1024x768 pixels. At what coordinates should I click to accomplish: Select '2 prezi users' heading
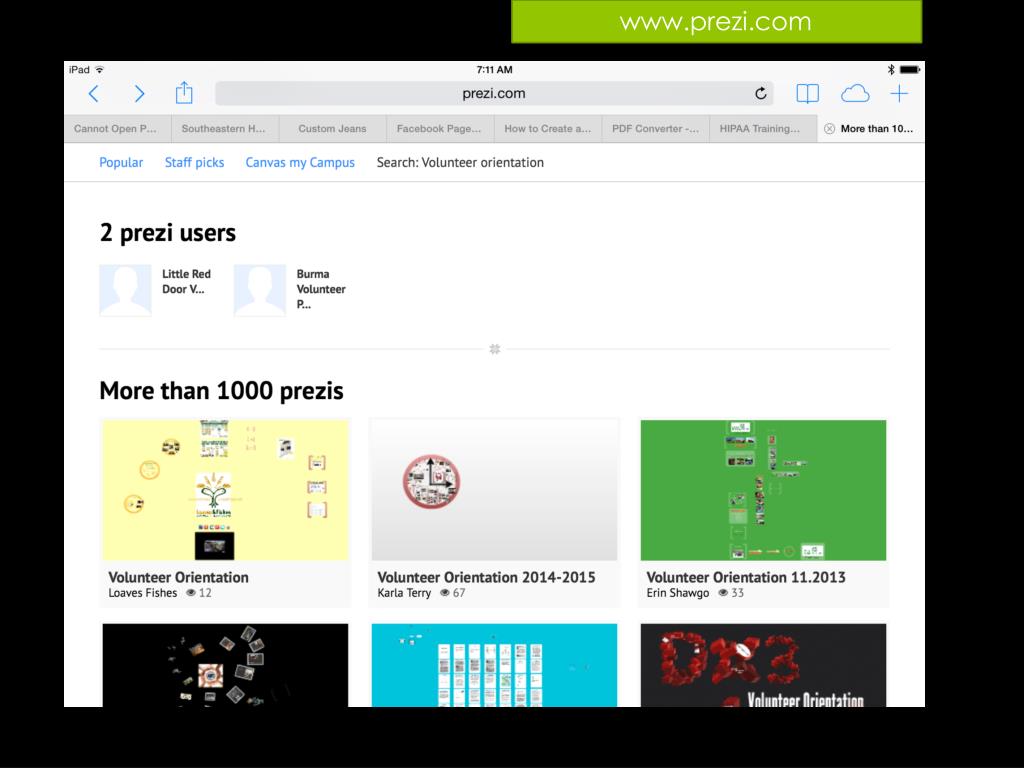coord(167,233)
